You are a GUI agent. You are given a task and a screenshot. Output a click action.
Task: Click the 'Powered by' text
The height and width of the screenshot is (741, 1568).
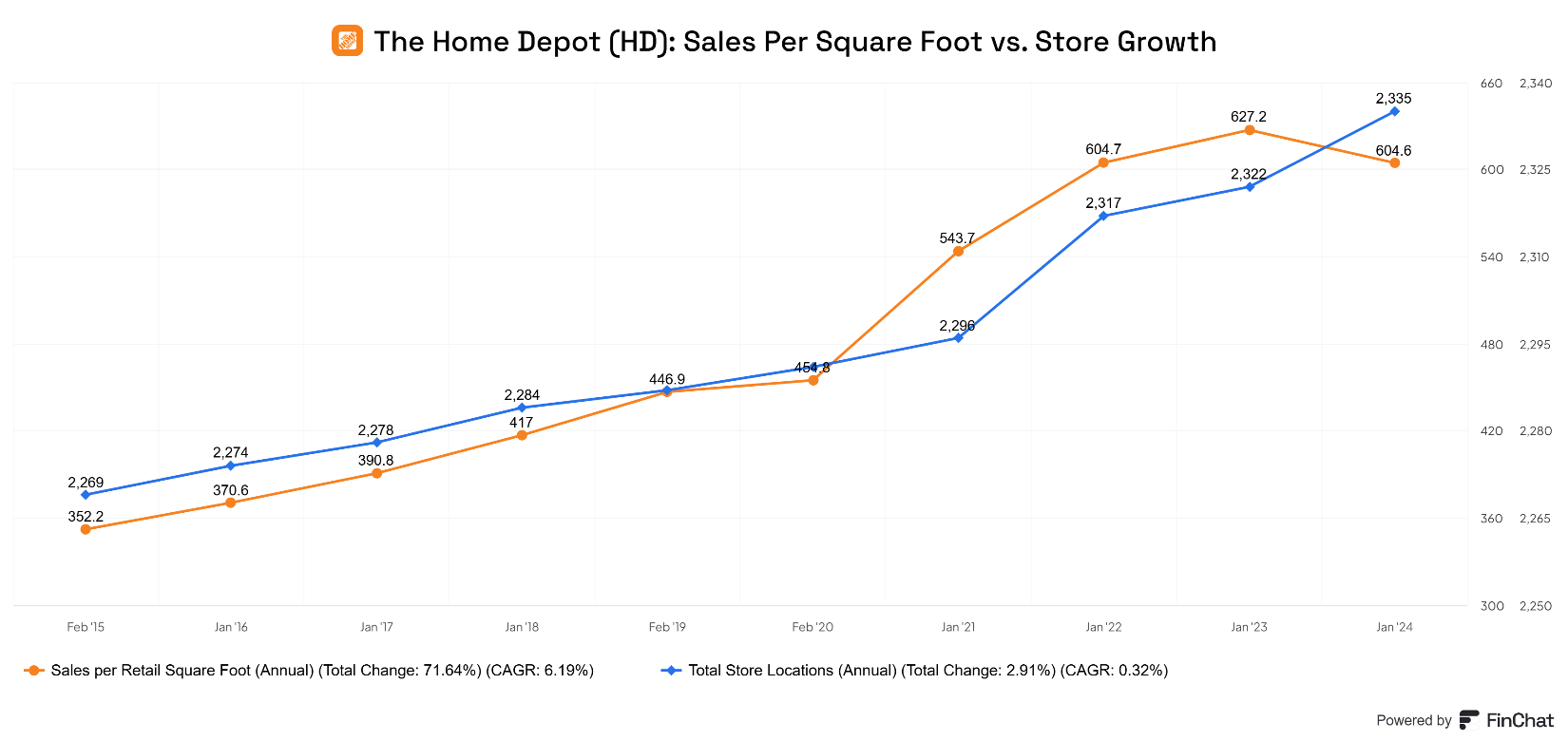point(1414,721)
